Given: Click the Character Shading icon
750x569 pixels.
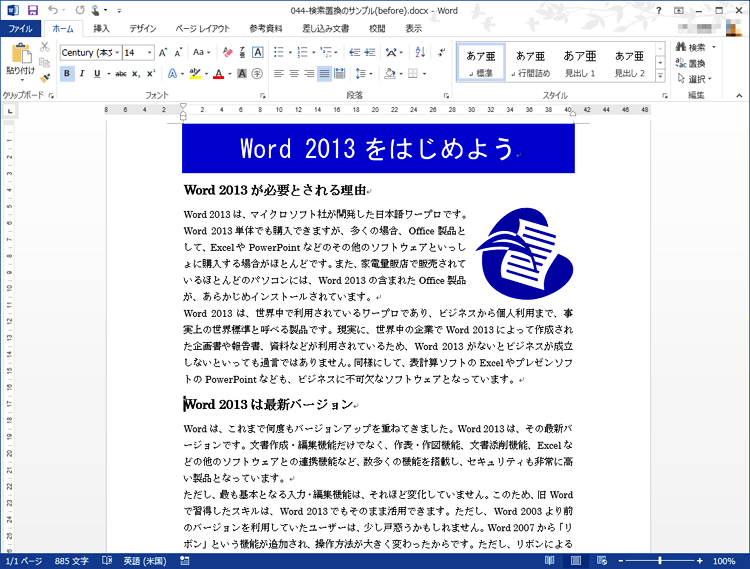Looking at the screenshot, I should coord(242,74).
